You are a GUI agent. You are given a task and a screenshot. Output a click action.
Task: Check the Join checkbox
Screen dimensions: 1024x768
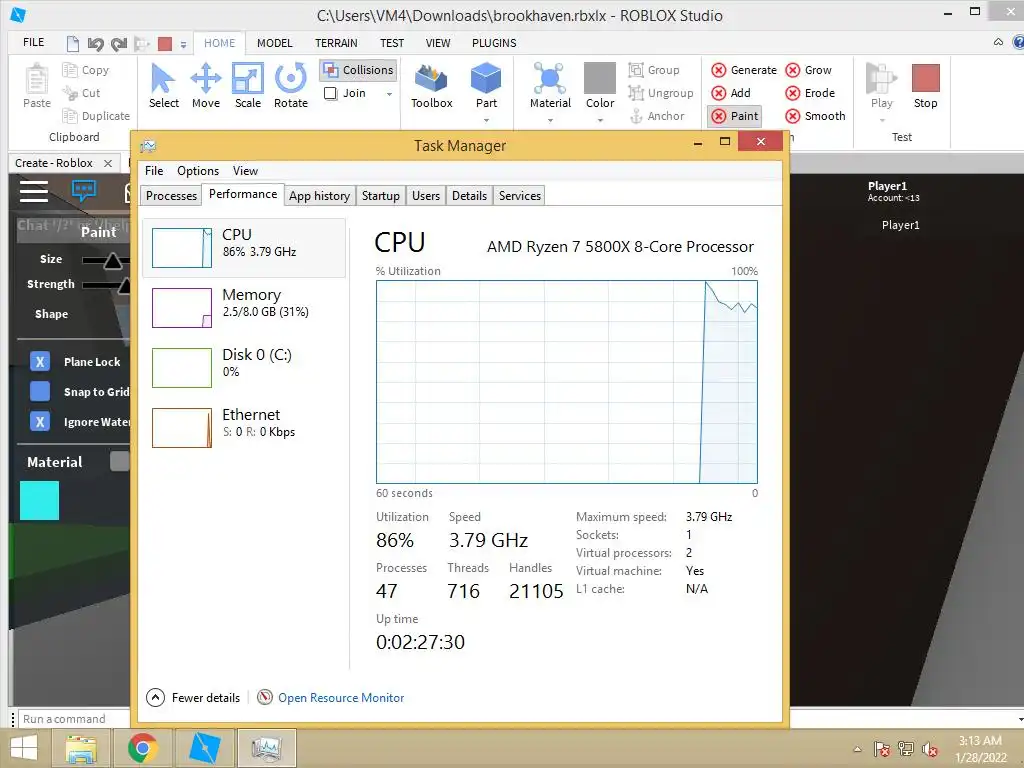(x=330, y=93)
